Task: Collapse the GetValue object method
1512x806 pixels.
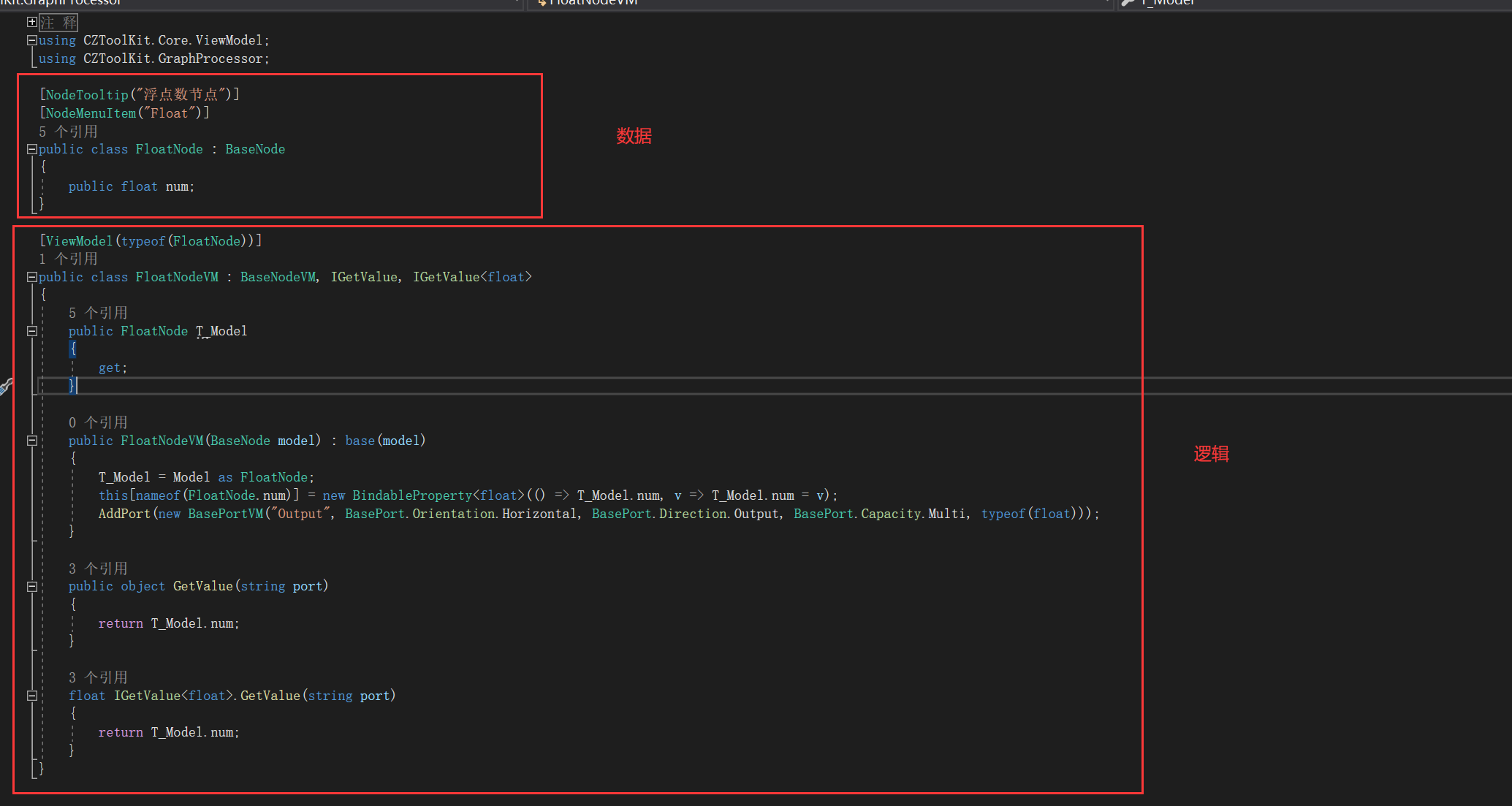Action: tap(31, 586)
